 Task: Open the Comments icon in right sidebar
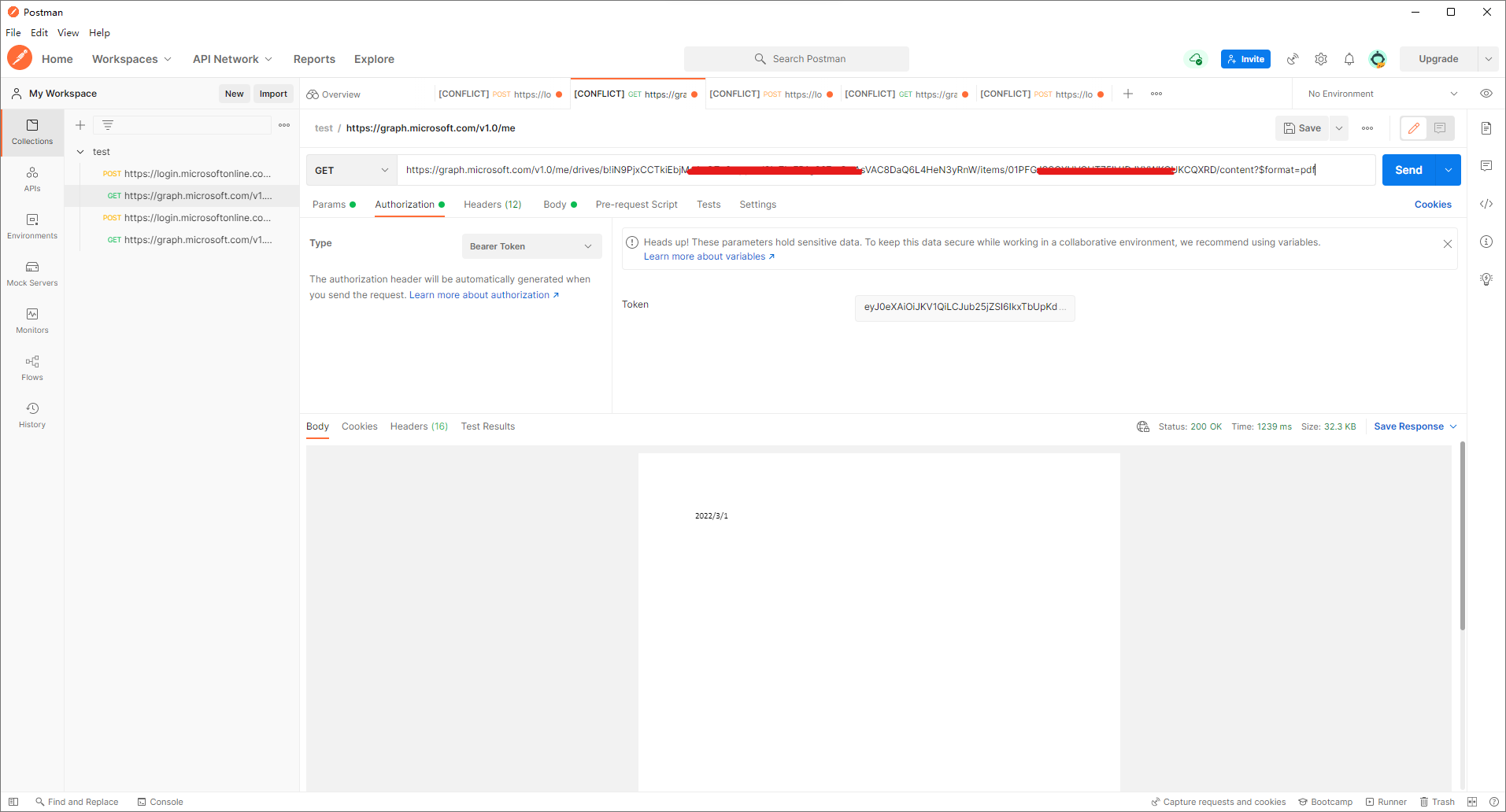pyautogui.click(x=1486, y=166)
